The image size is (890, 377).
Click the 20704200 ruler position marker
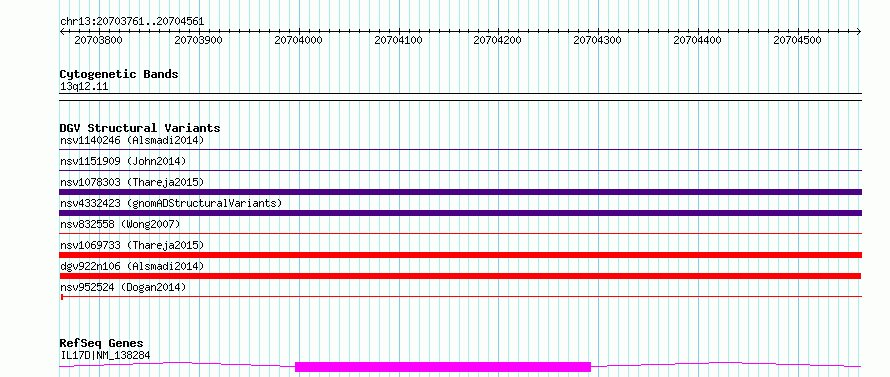coord(498,40)
